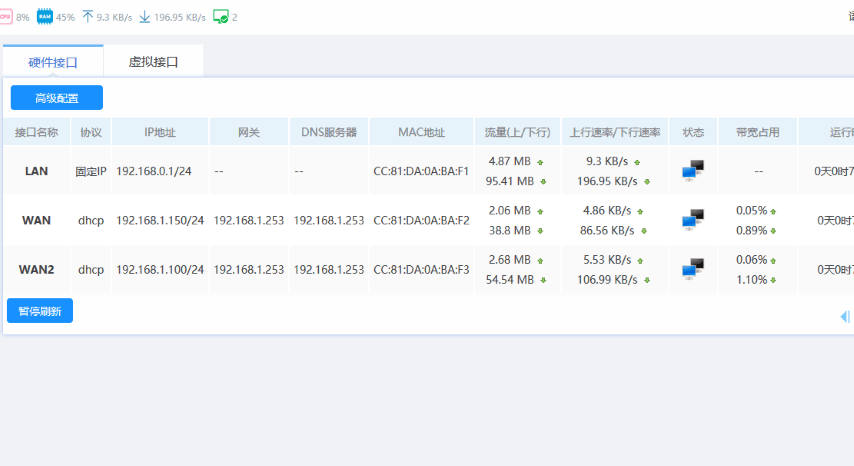Open the online devices monitor icon

(x=221, y=17)
